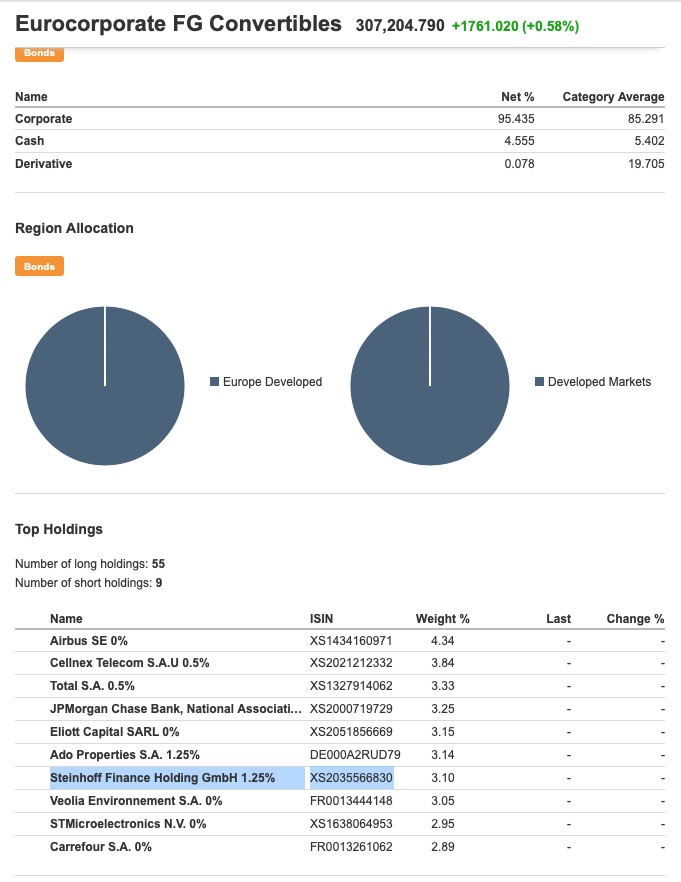Click the Last column header

[558, 619]
